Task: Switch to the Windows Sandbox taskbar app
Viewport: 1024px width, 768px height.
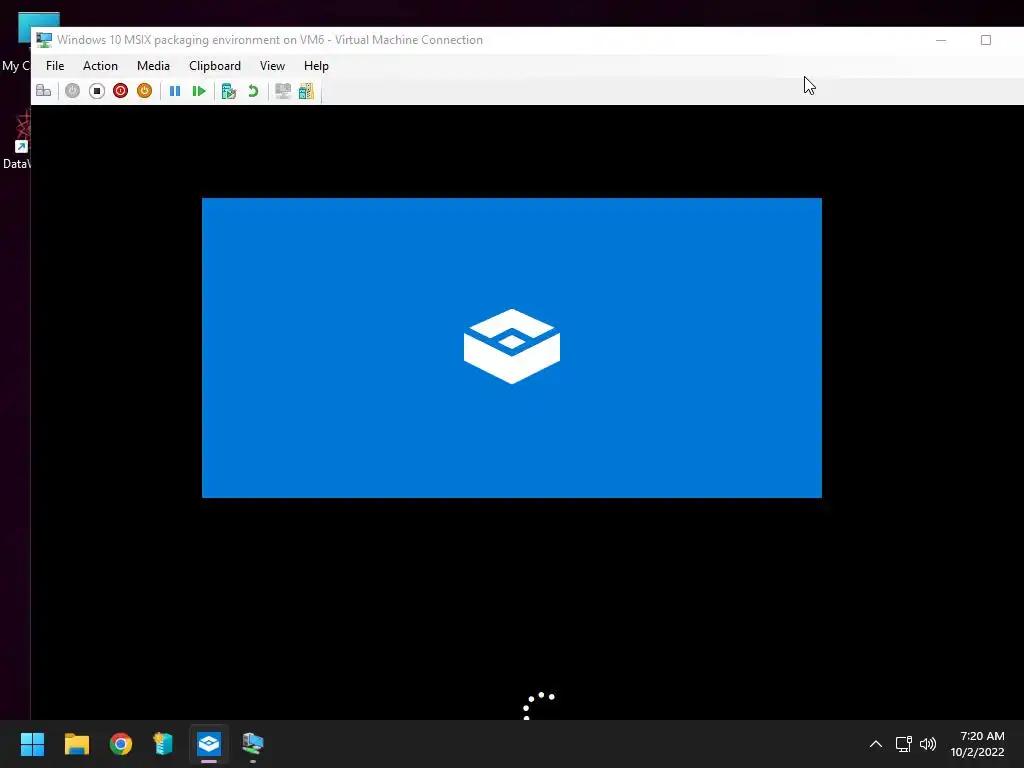Action: pyautogui.click(x=209, y=744)
